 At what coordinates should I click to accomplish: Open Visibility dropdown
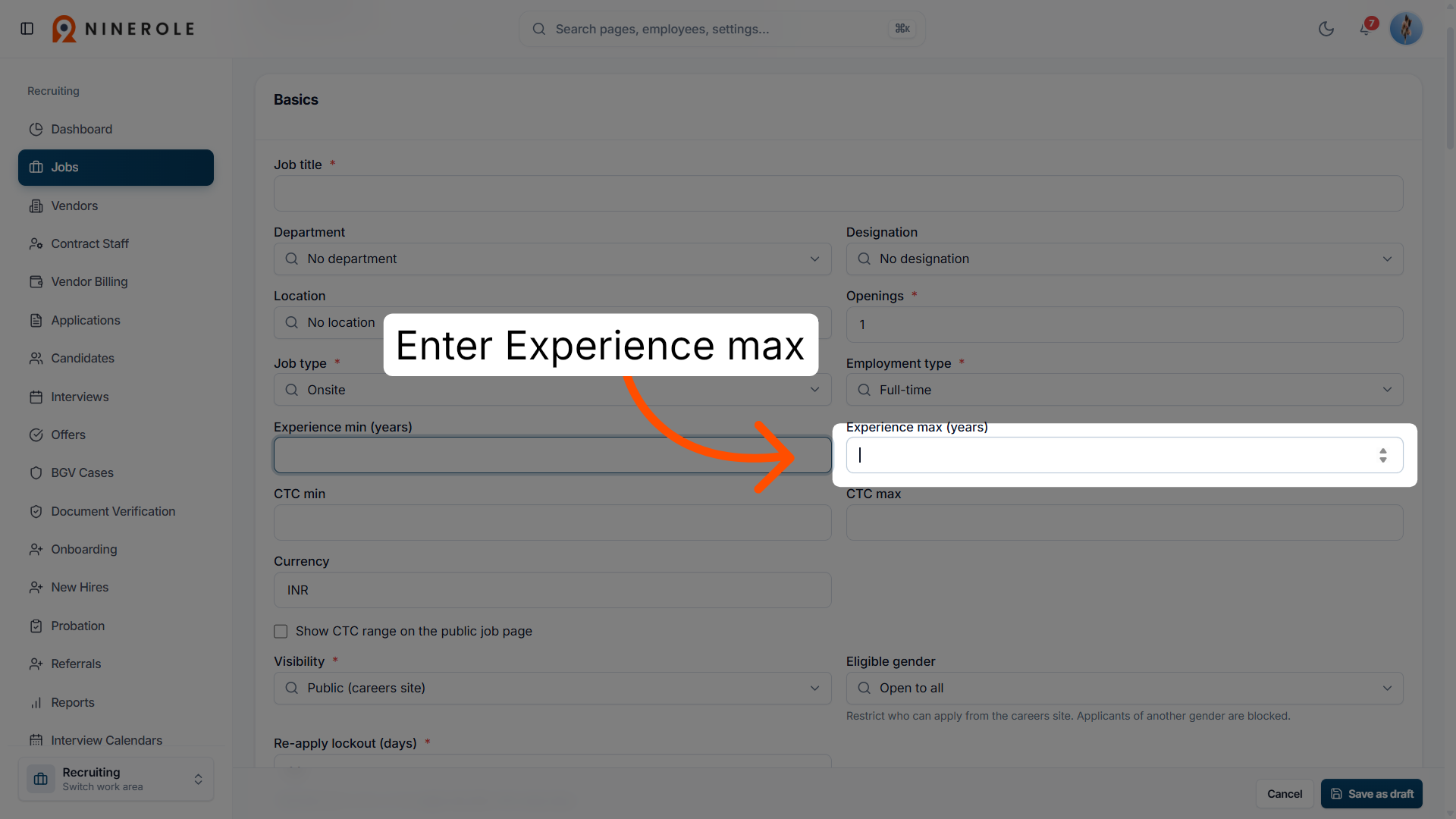552,688
